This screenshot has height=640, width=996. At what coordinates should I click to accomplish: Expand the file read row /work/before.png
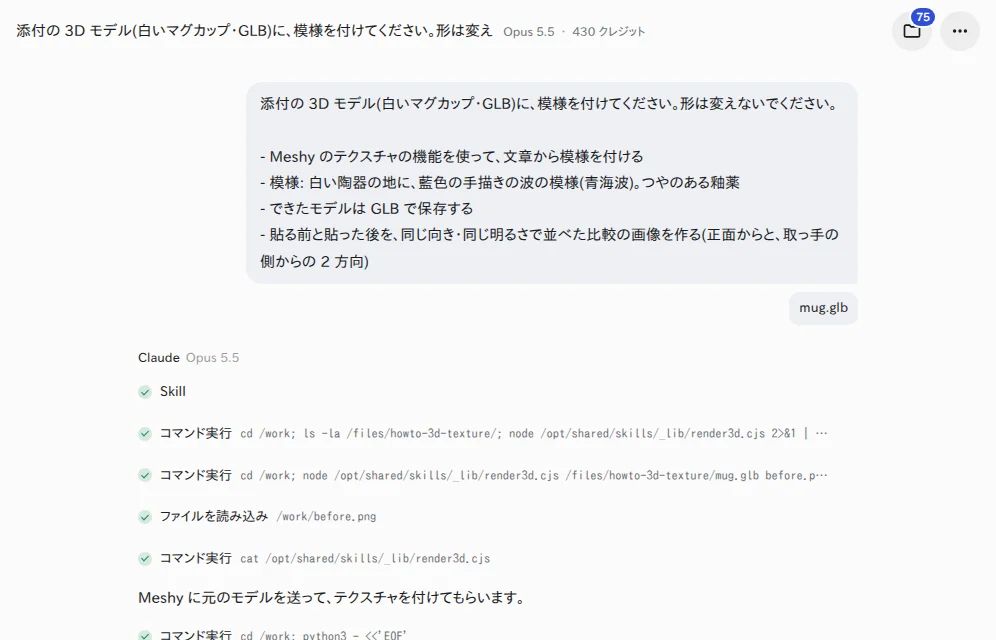[x=257, y=517]
